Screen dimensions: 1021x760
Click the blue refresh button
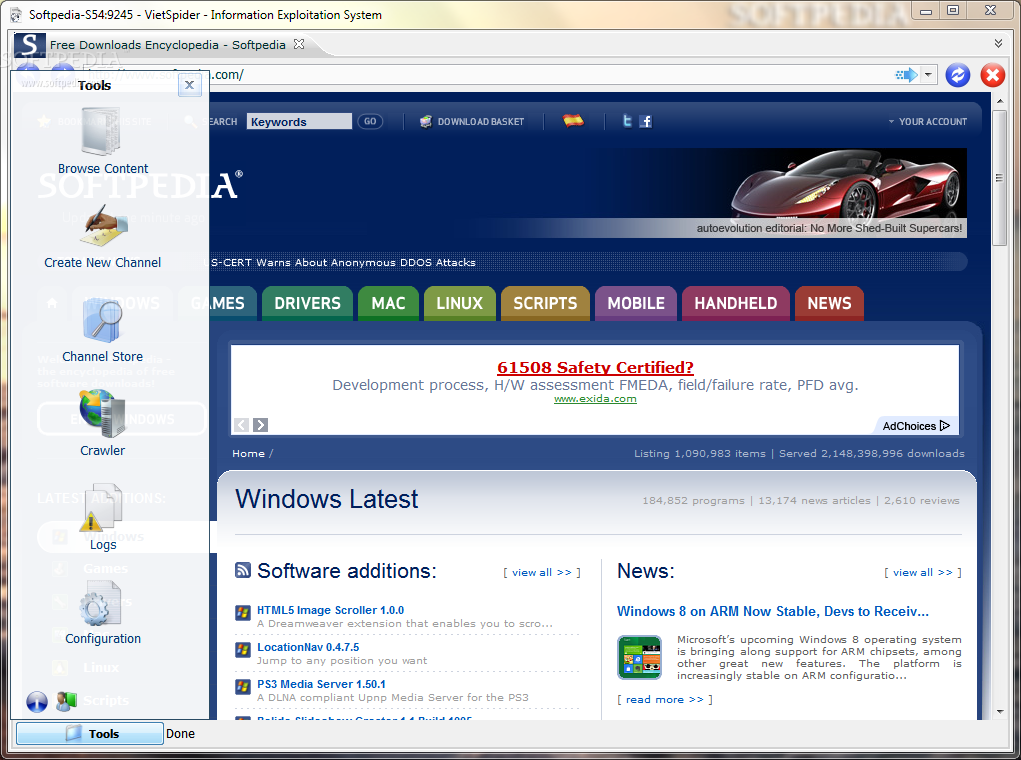(958, 75)
